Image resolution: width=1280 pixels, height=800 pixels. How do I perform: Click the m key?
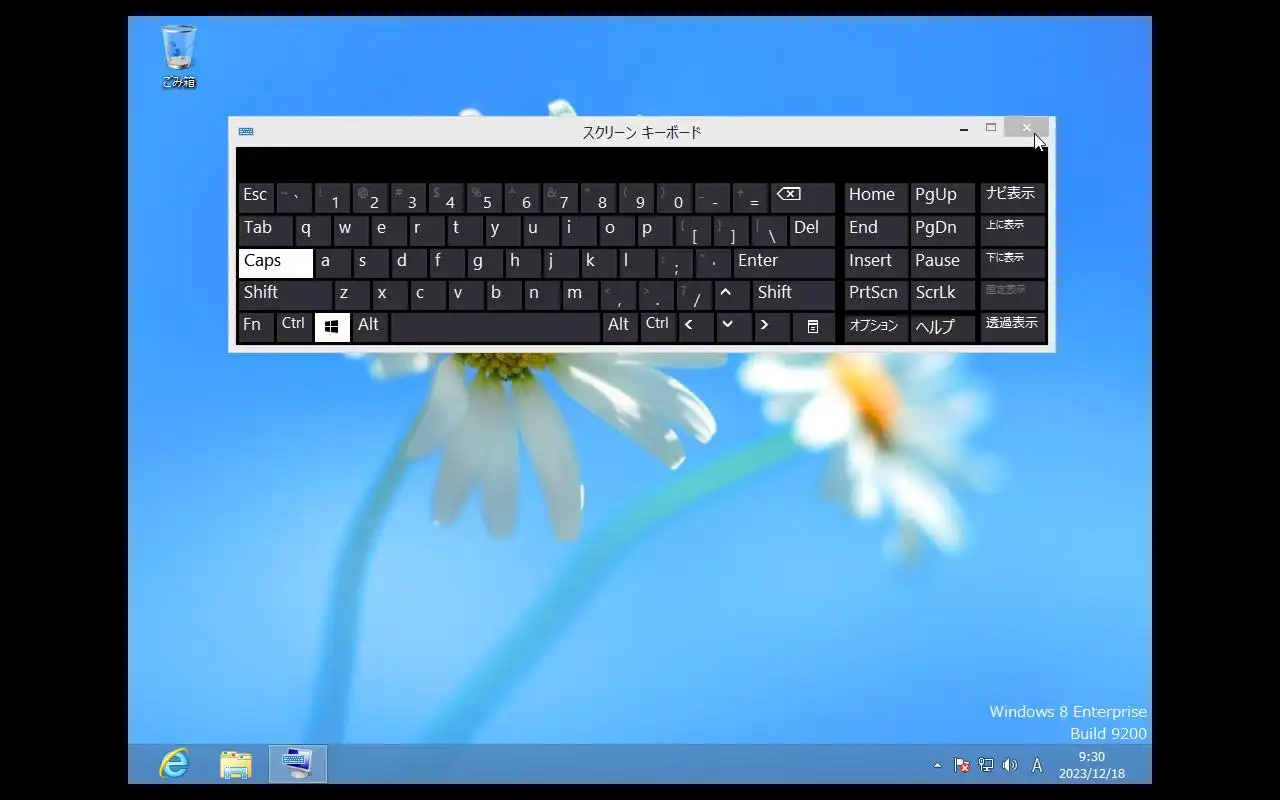click(x=580, y=294)
